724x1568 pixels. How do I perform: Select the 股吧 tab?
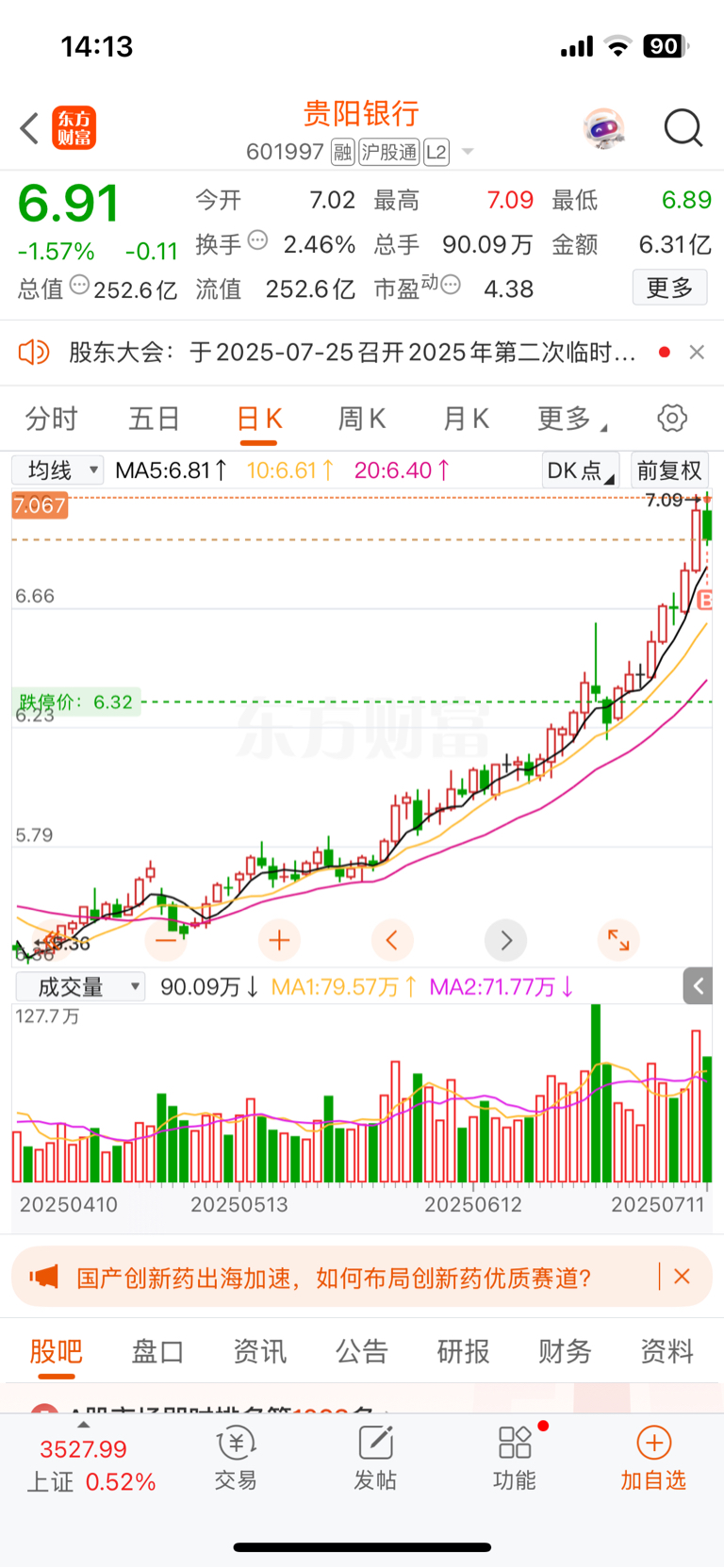point(56,1351)
